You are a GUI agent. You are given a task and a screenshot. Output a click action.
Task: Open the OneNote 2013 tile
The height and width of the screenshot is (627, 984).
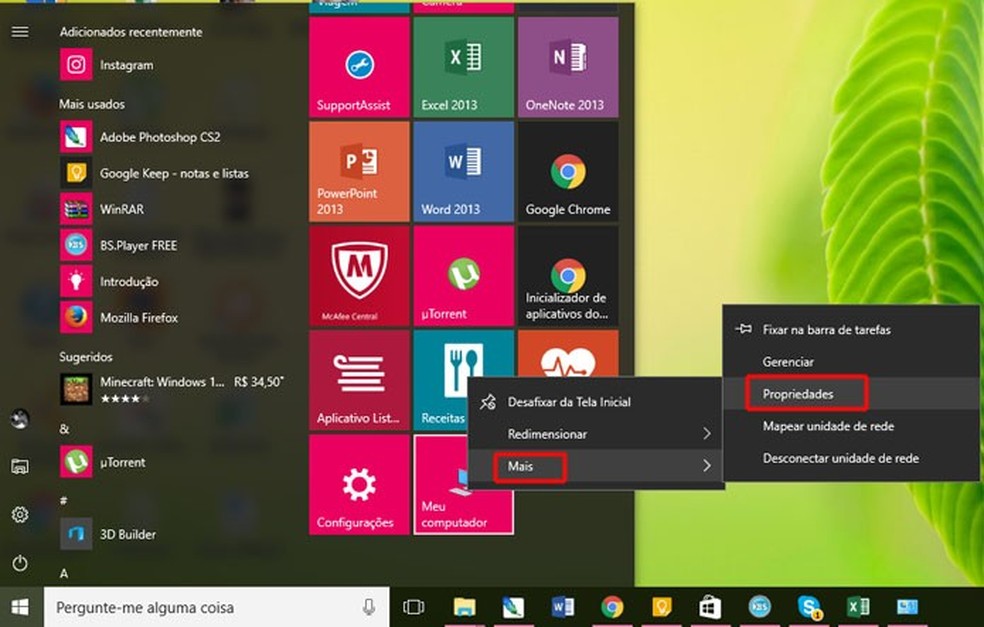[x=568, y=67]
